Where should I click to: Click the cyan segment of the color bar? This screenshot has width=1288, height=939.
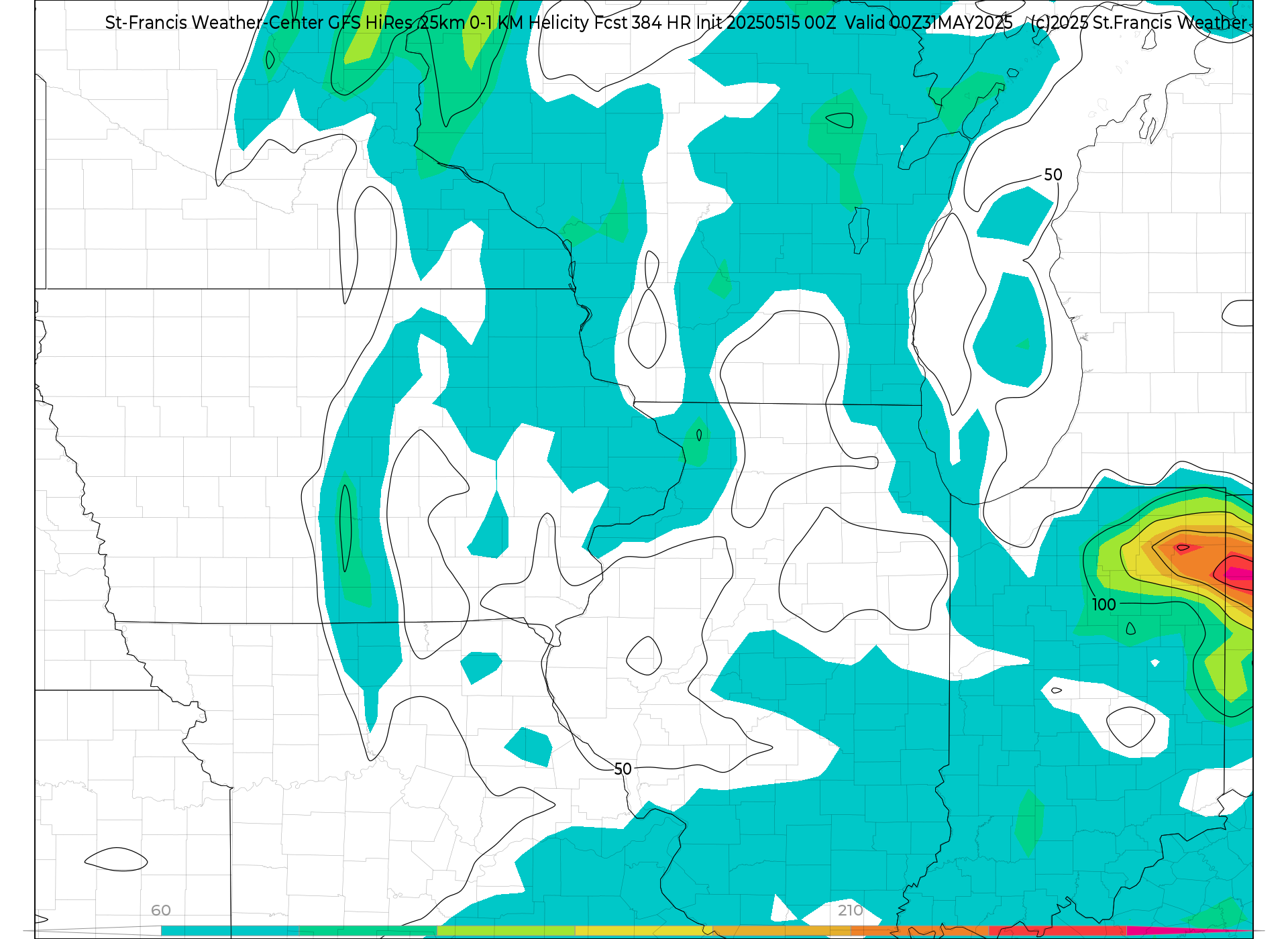[x=230, y=931]
